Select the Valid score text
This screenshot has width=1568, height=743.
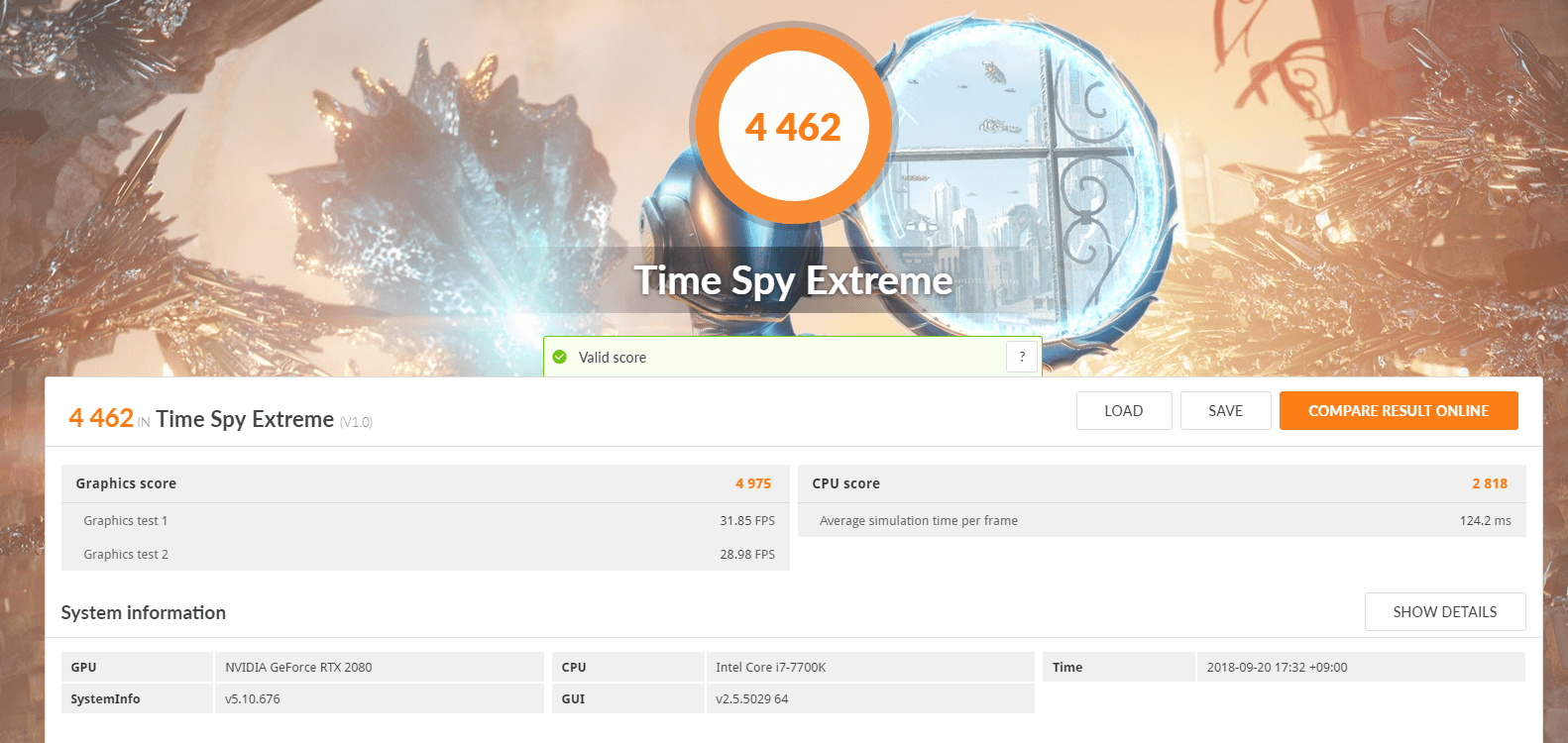pyautogui.click(x=613, y=358)
